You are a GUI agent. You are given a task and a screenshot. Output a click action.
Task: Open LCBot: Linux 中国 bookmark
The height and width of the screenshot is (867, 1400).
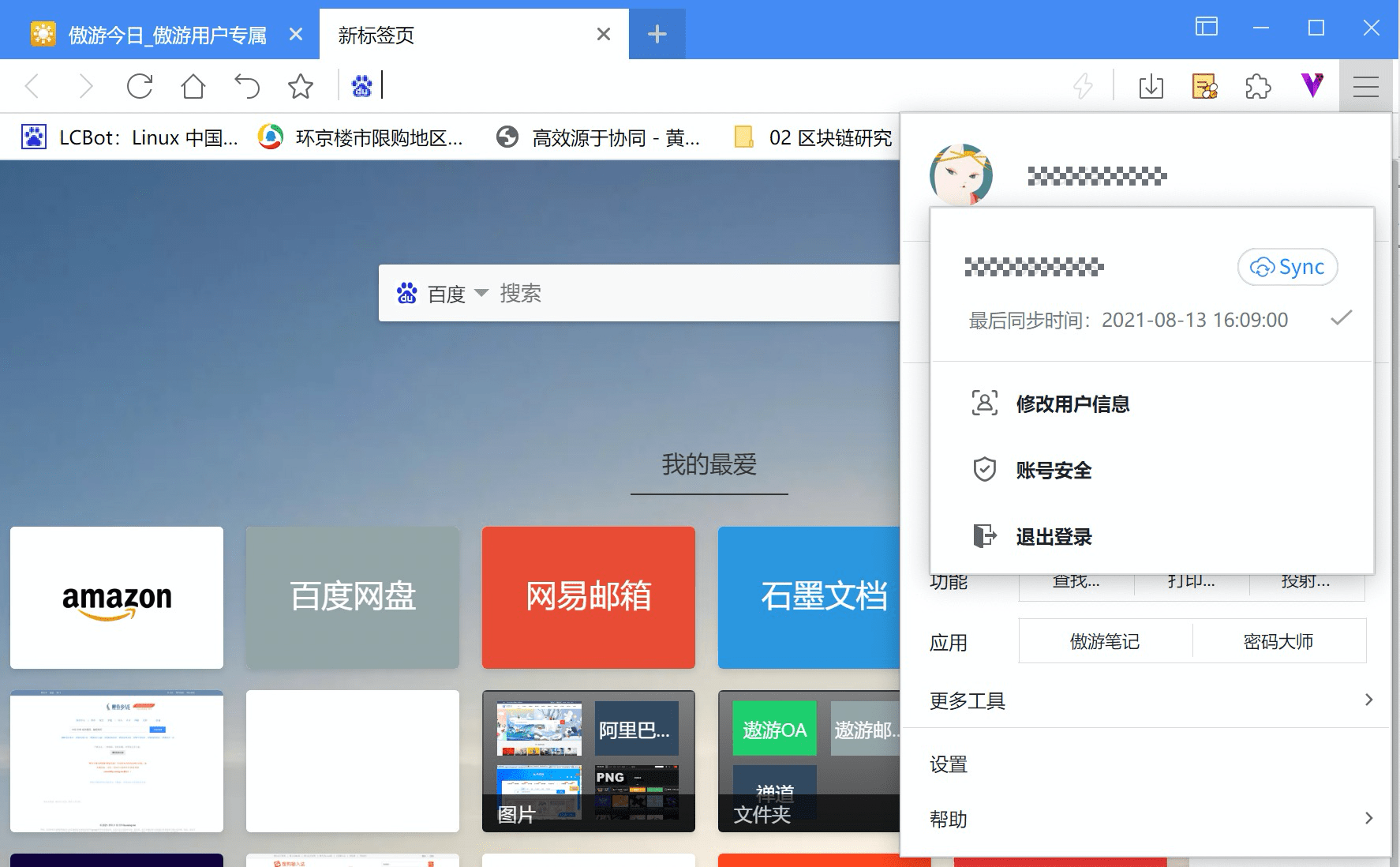[x=129, y=137]
